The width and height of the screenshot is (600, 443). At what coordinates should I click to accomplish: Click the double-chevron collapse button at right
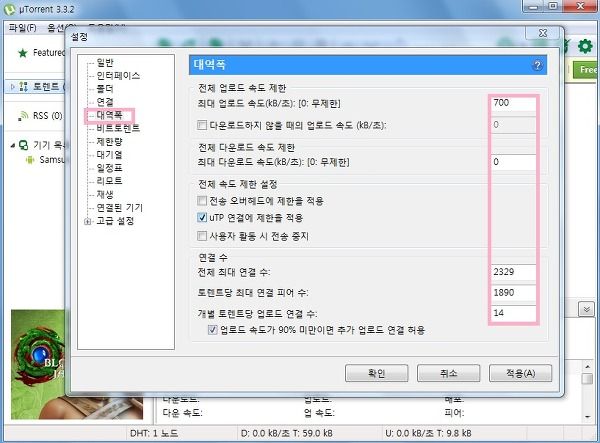tap(586, 309)
